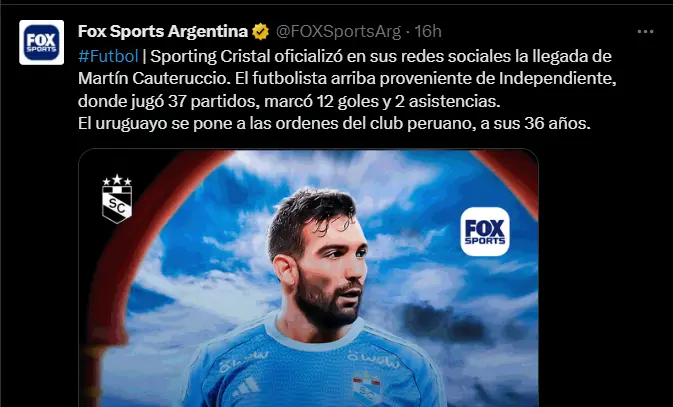Click the Sporting Cristal crest in image

tap(117, 199)
